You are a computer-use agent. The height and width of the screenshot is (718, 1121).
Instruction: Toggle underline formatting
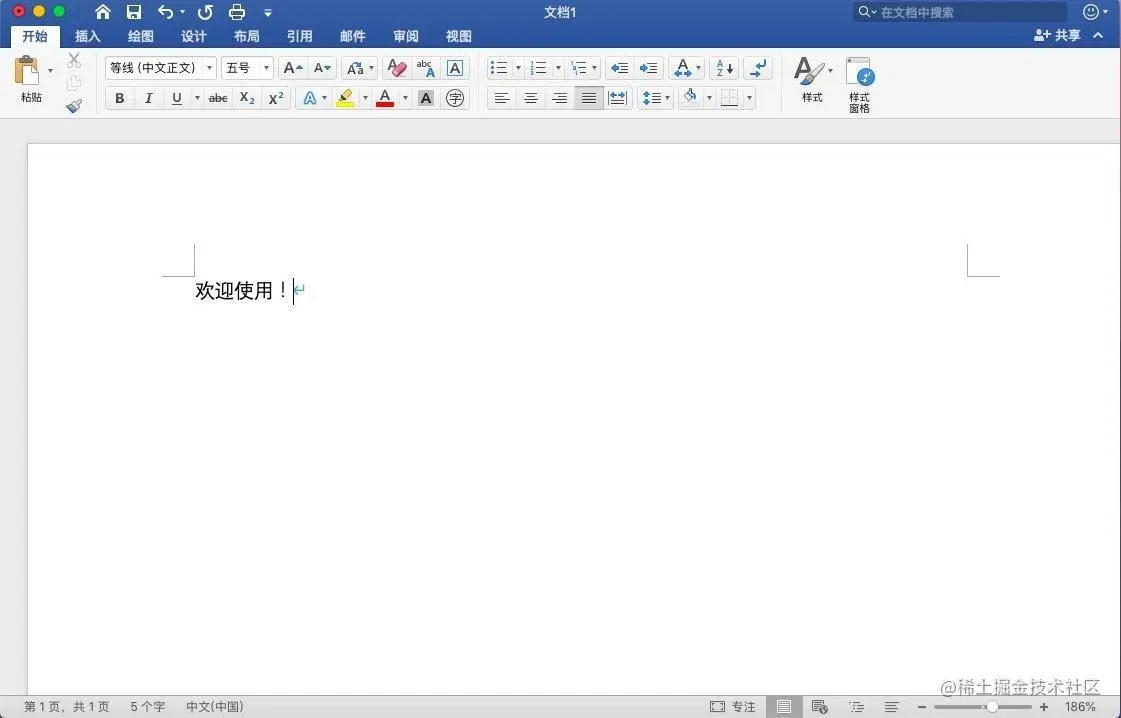[177, 98]
